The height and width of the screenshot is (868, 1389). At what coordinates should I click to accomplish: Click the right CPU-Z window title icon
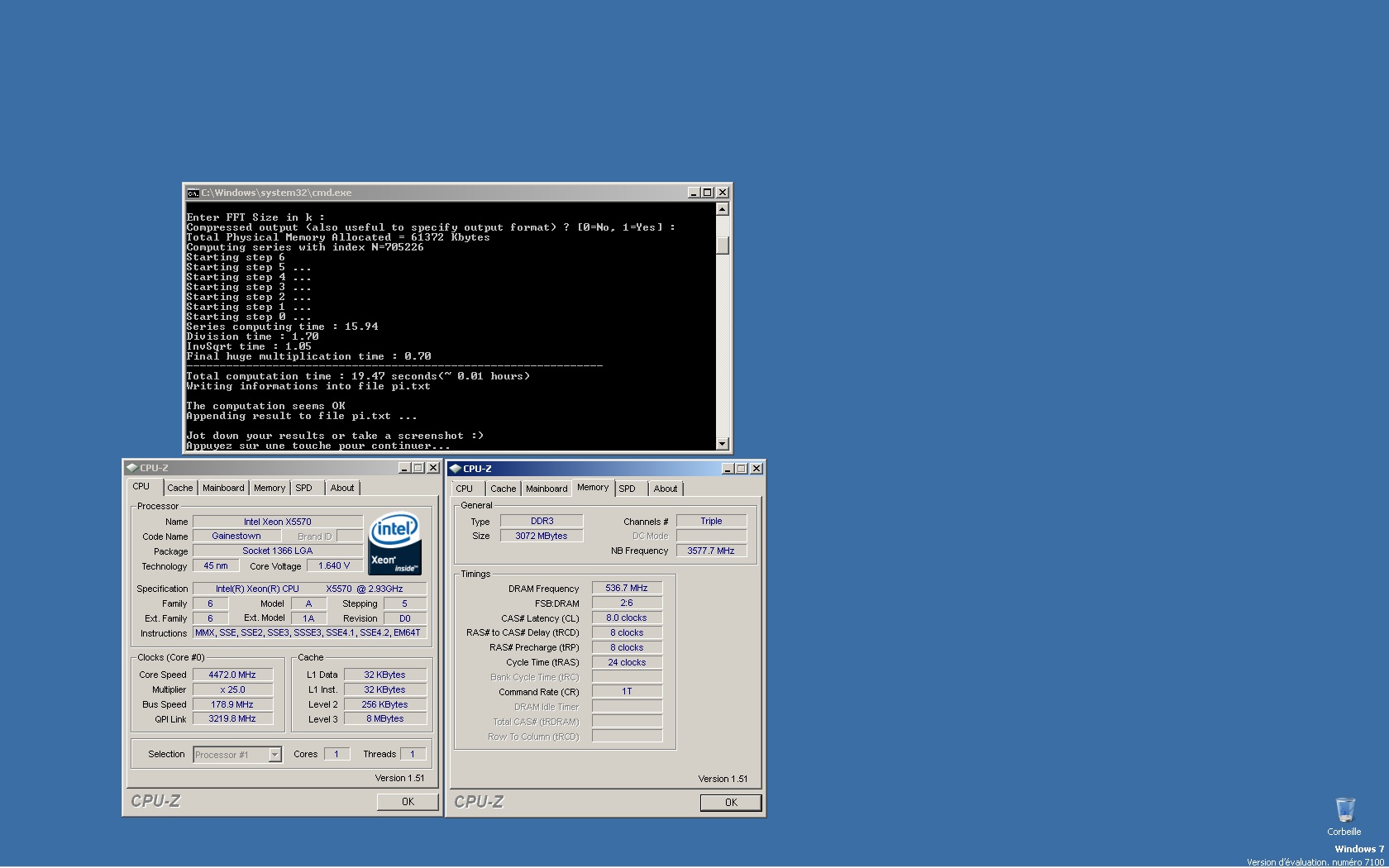click(455, 469)
